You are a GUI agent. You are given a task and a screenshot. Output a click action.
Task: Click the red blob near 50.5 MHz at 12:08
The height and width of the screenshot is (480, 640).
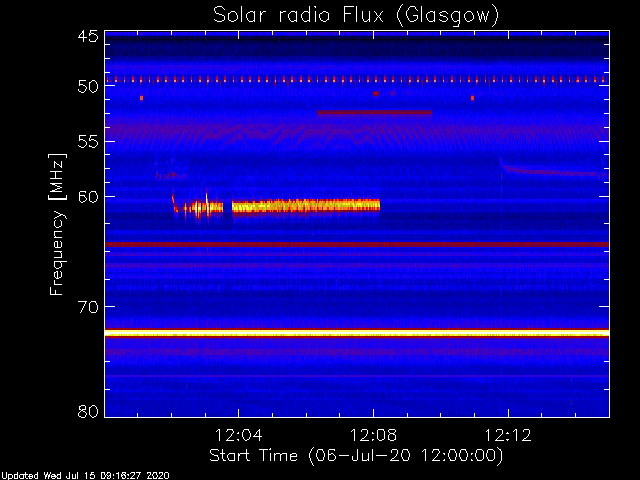coord(376,94)
